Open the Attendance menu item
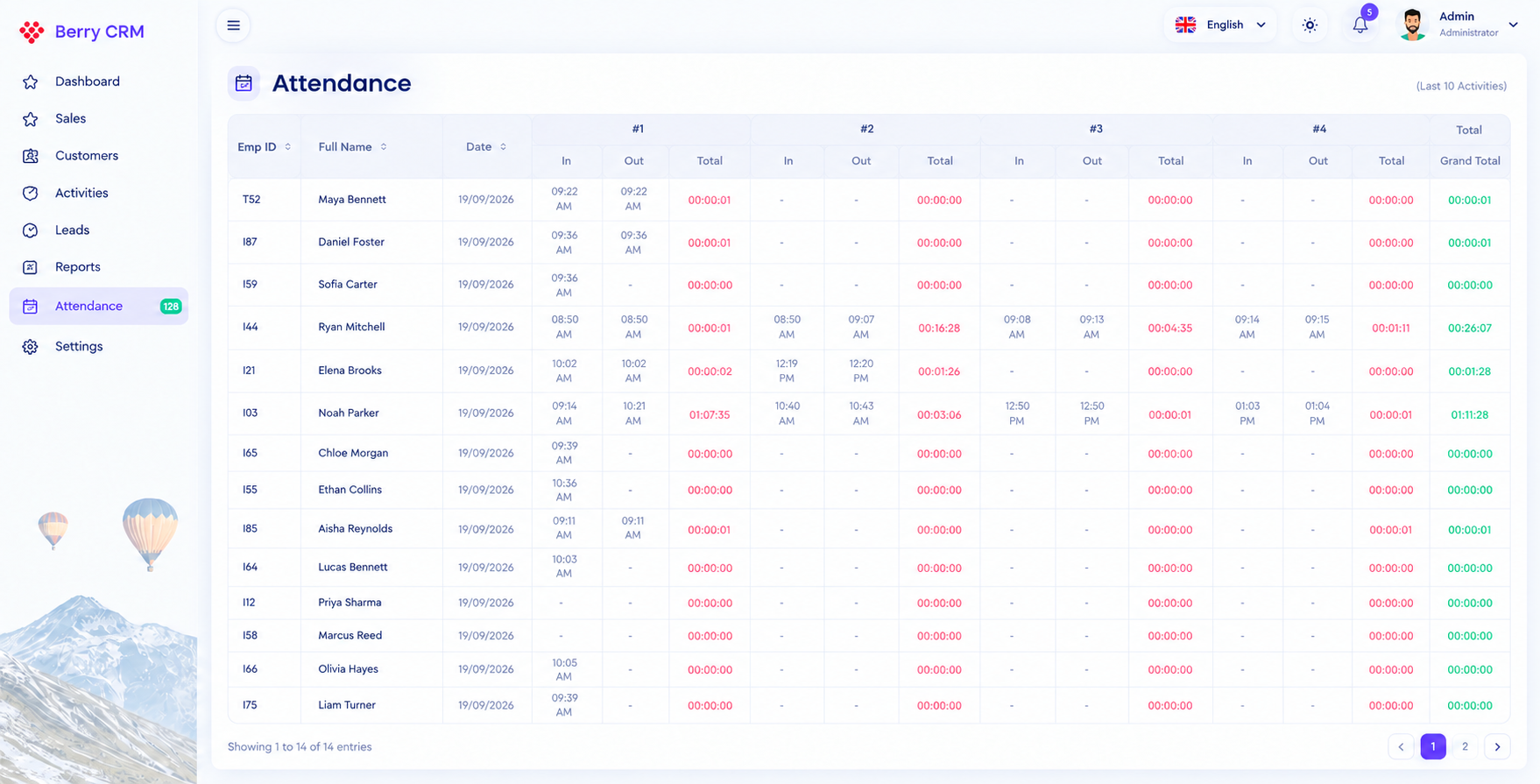The image size is (1540, 784). coord(98,307)
